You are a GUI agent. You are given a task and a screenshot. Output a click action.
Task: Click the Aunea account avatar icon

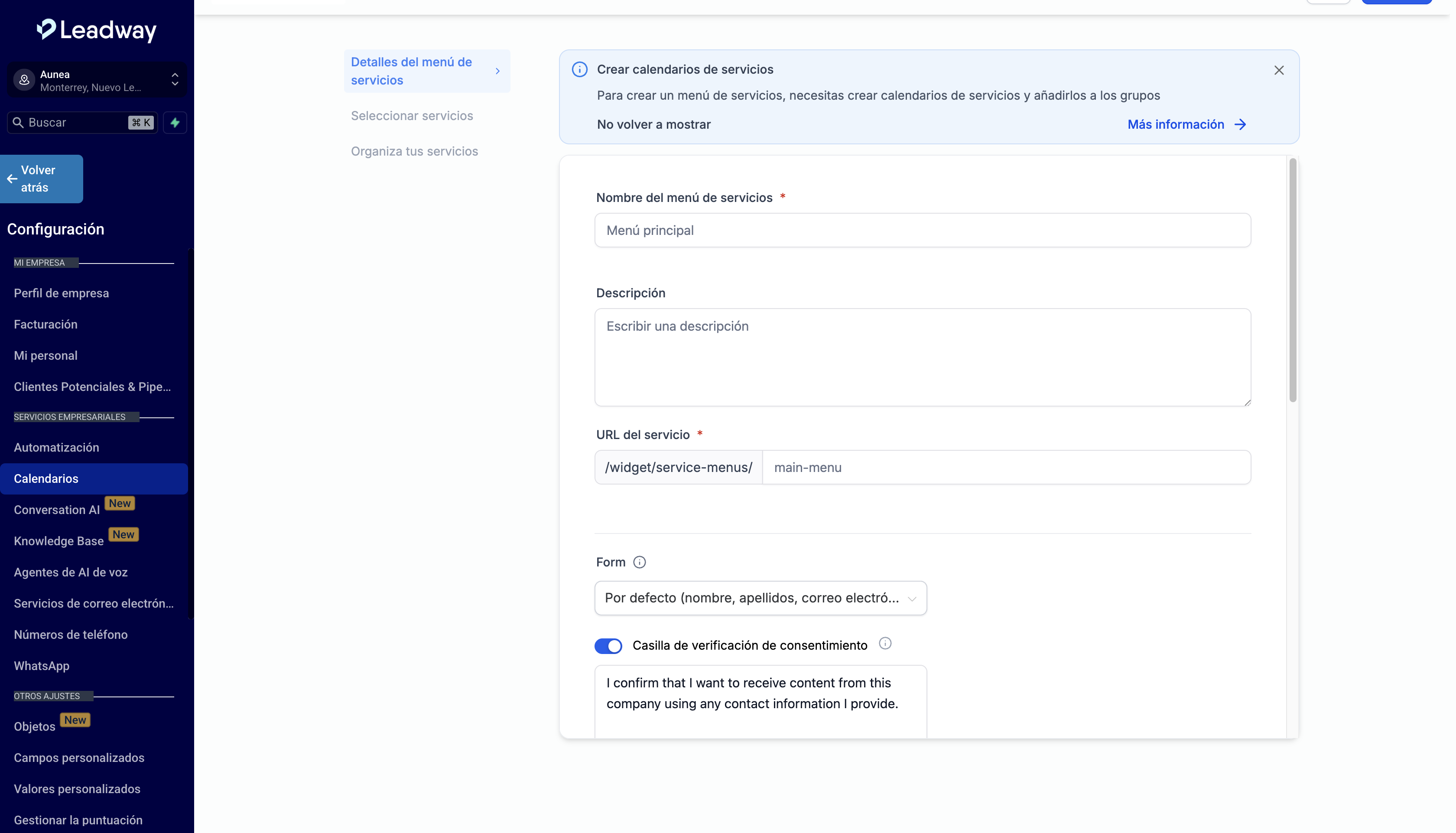pos(24,80)
